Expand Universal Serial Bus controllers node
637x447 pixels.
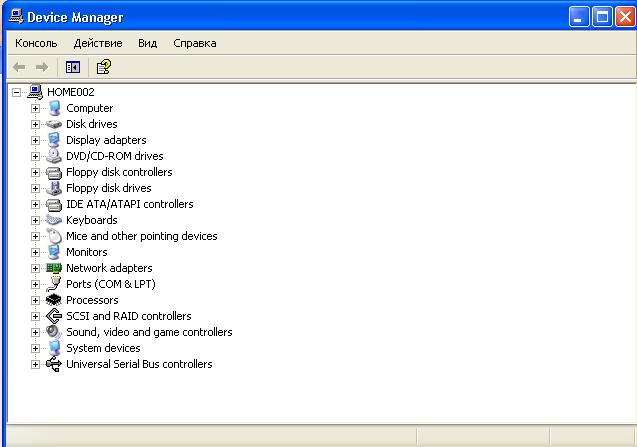point(35,365)
